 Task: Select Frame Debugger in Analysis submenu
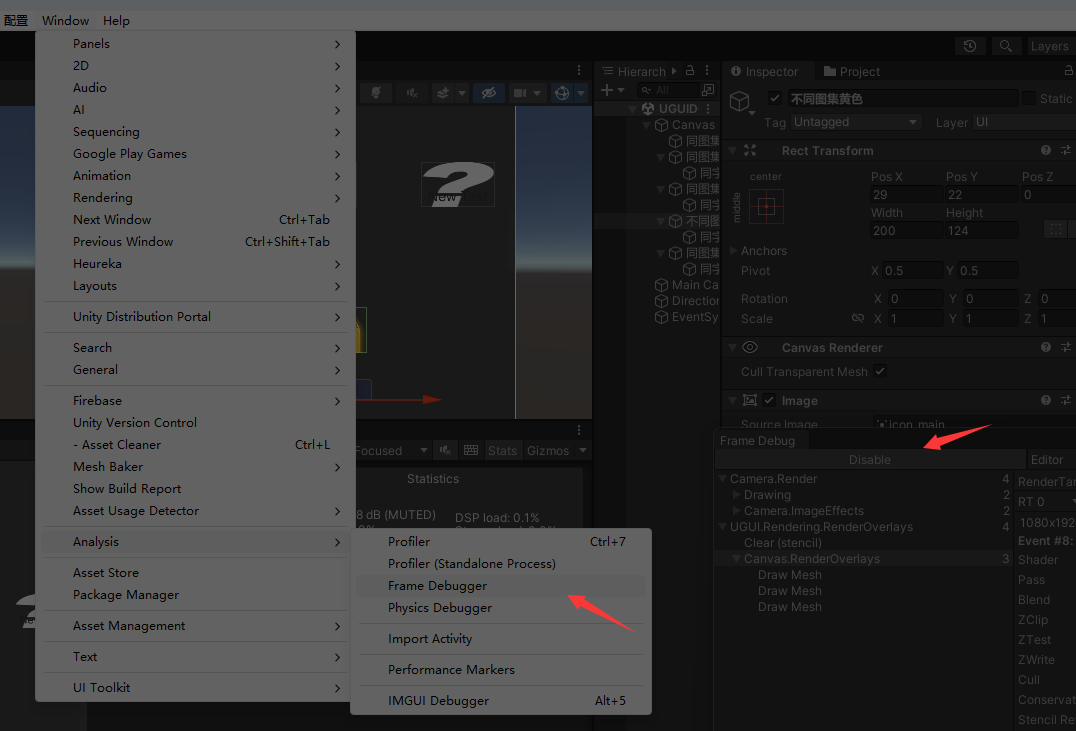point(501,585)
